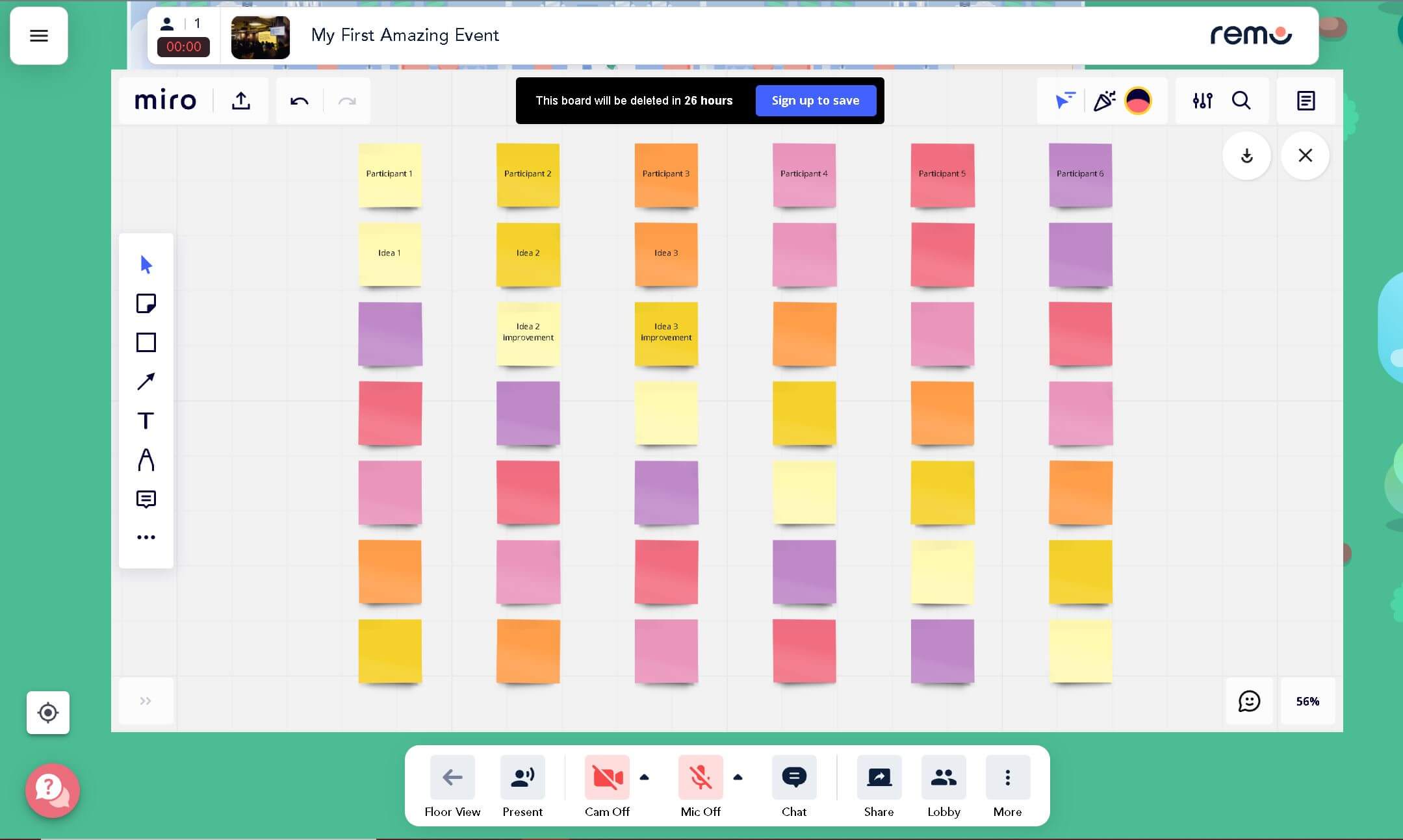Close the Miro whiteboard
Image resolution: width=1403 pixels, height=840 pixels.
pyautogui.click(x=1305, y=156)
